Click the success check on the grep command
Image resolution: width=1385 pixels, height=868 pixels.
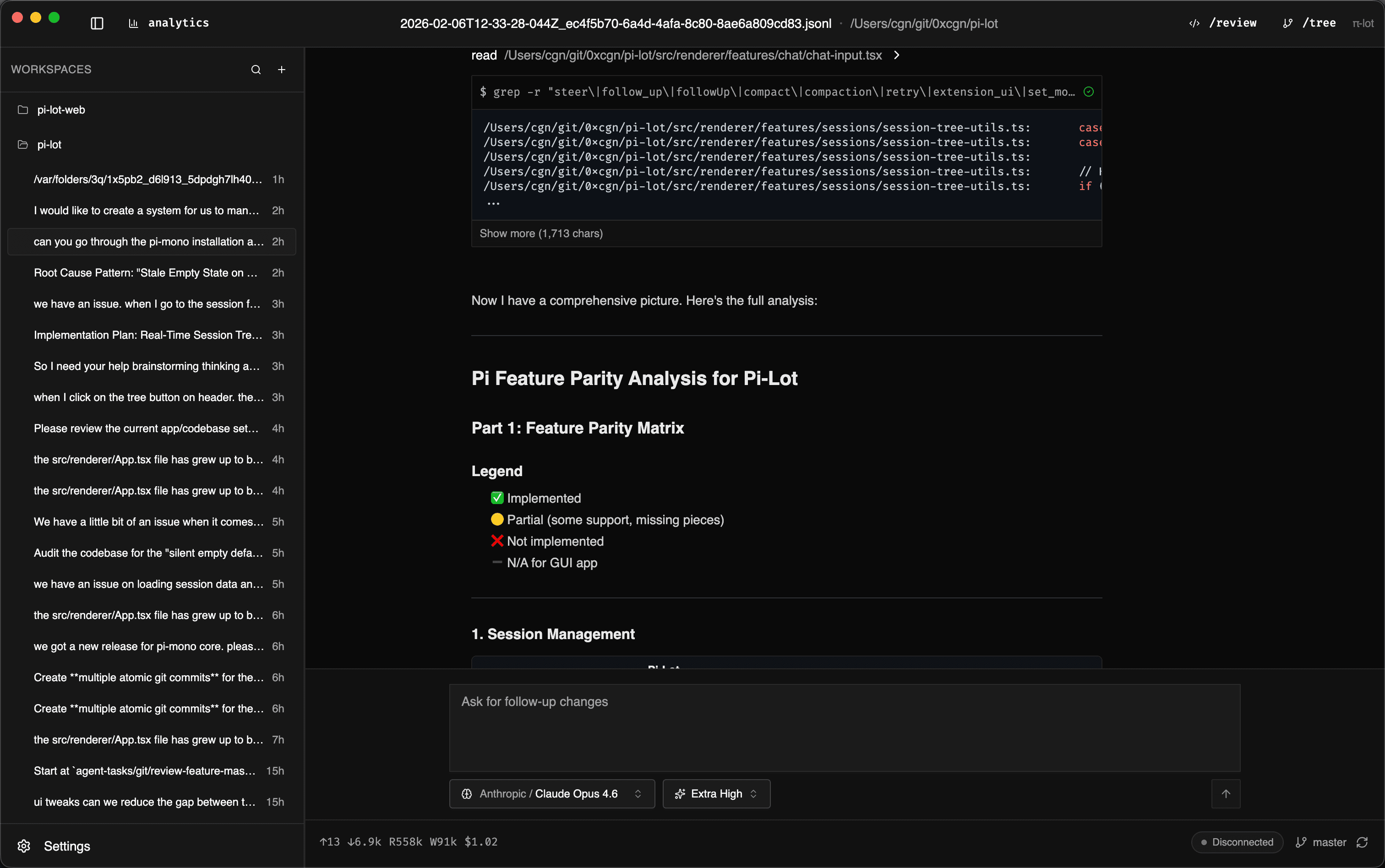tap(1089, 92)
